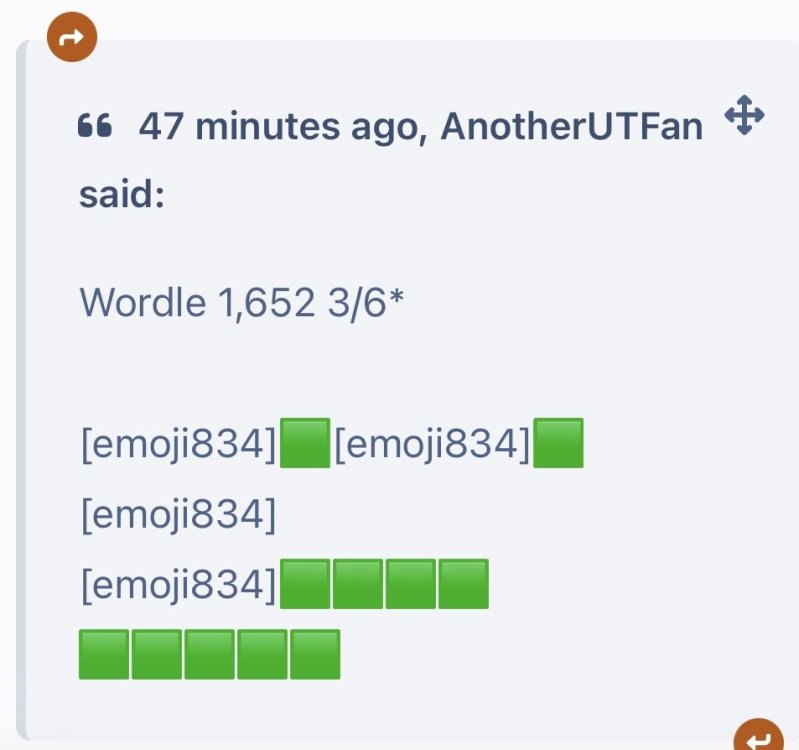
Task: Open the AnotherUTFan username in quote header
Action: (x=572, y=127)
